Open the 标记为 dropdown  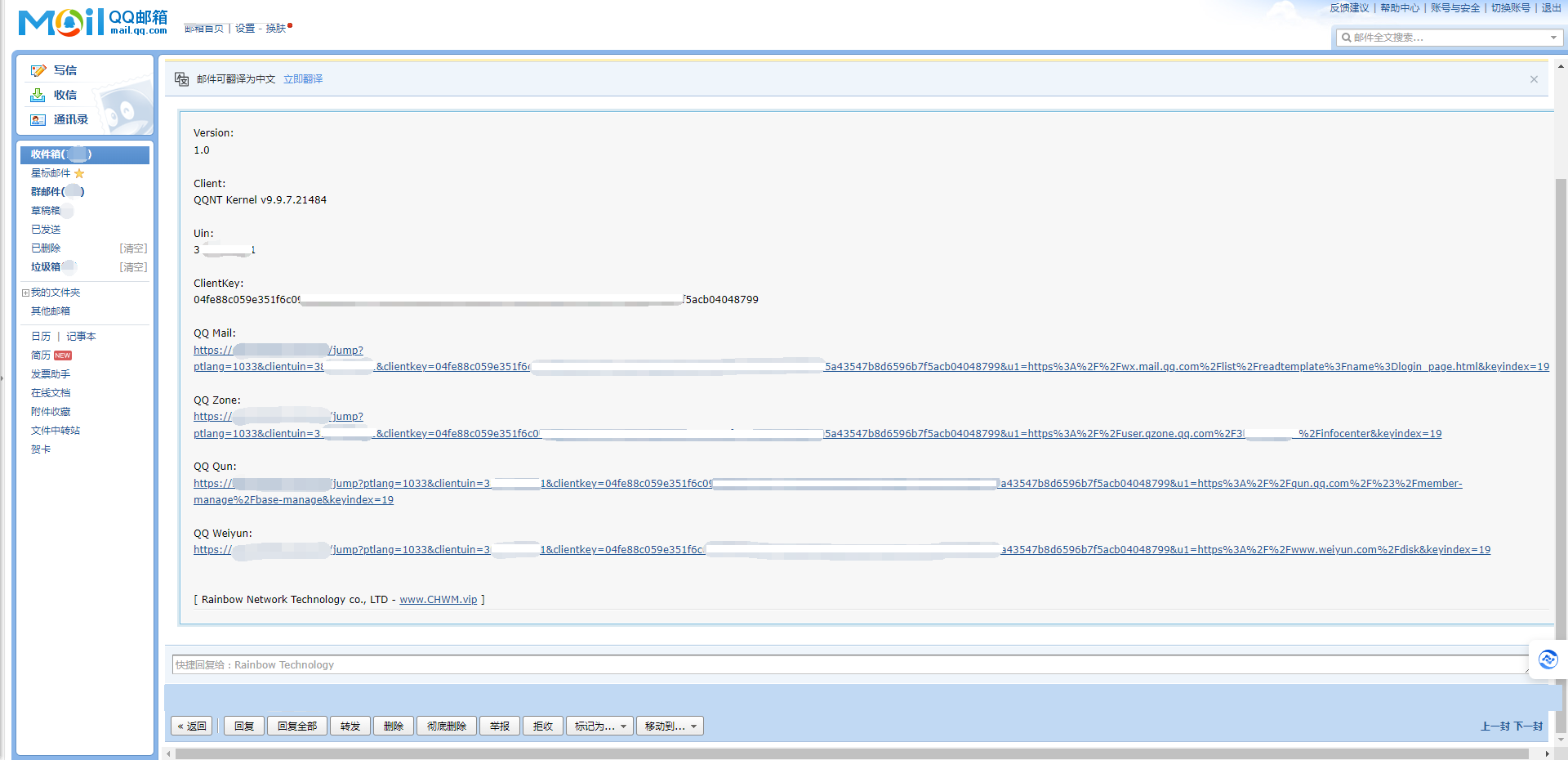(599, 726)
